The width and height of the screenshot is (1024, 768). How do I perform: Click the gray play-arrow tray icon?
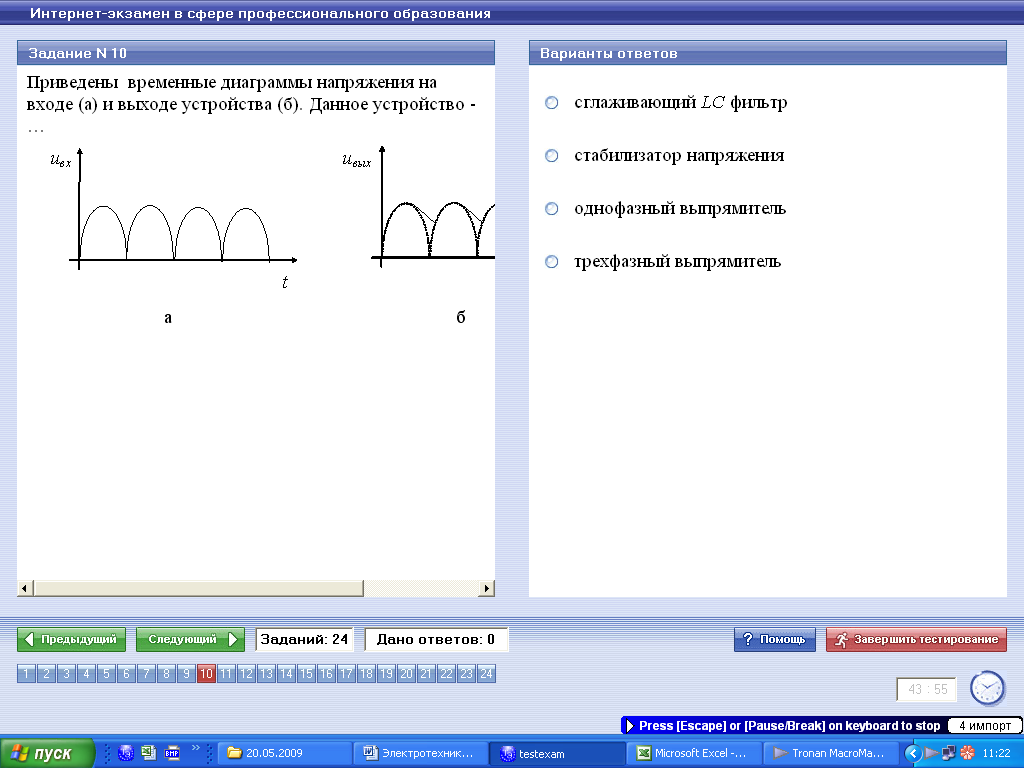(932, 754)
